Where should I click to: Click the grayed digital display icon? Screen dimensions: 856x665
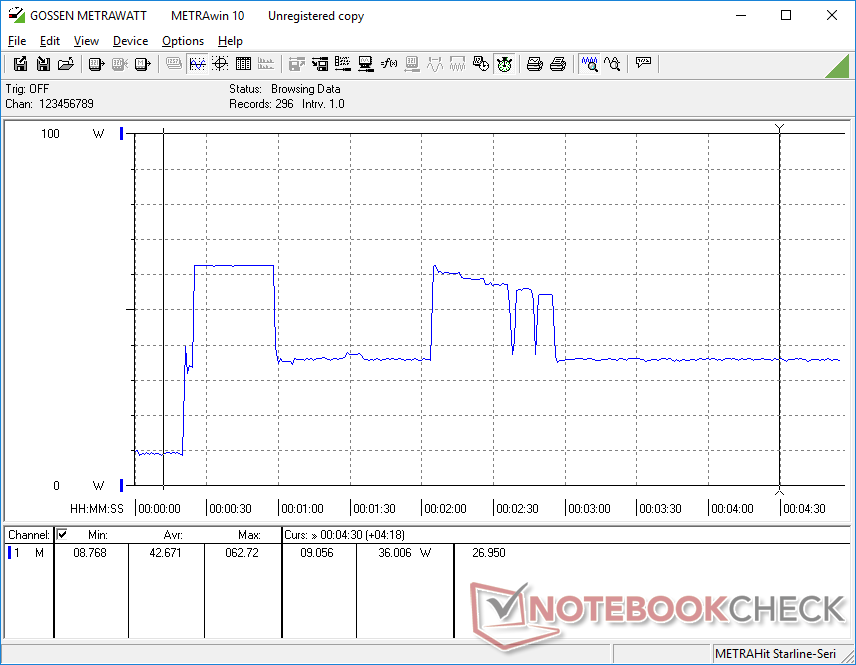coord(174,64)
